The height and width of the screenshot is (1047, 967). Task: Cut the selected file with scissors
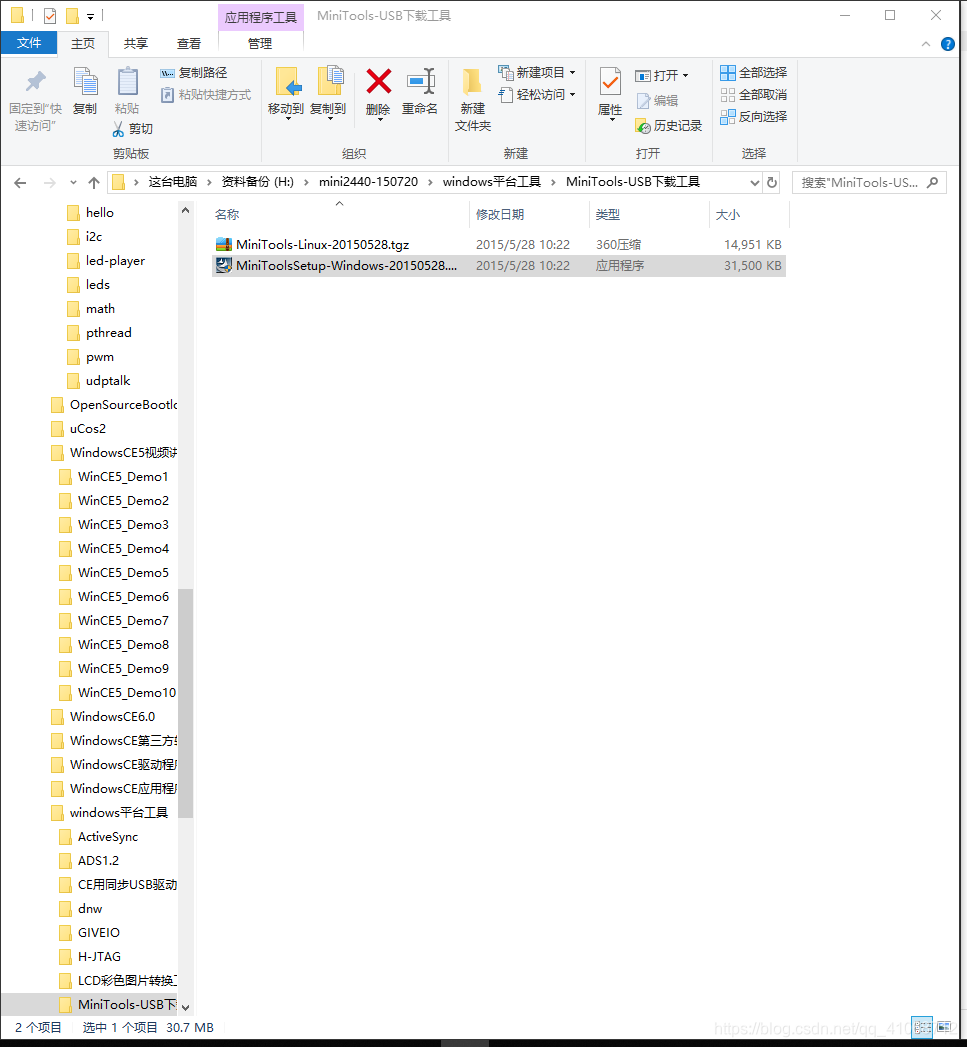132,129
